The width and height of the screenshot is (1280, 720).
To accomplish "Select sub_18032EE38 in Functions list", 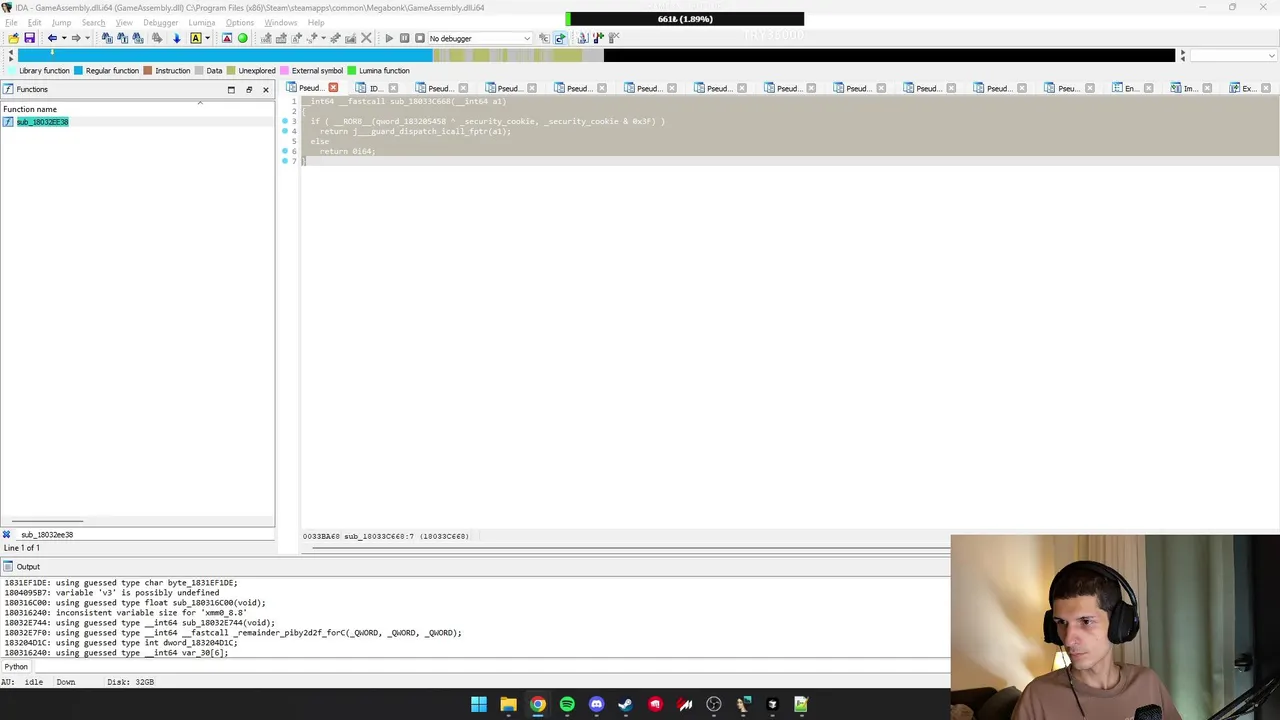I will coord(42,122).
